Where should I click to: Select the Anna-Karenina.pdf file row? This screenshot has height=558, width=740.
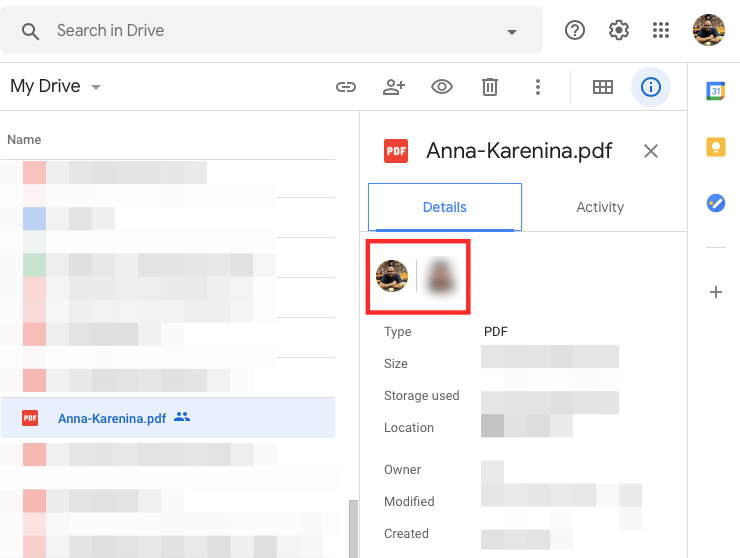(x=168, y=418)
